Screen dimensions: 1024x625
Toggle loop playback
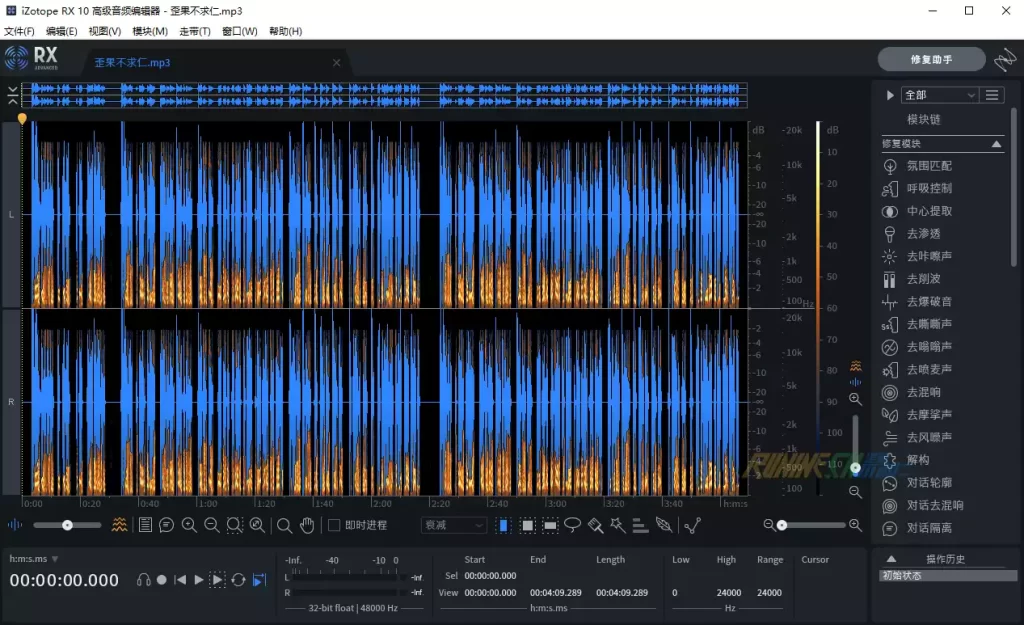238,580
